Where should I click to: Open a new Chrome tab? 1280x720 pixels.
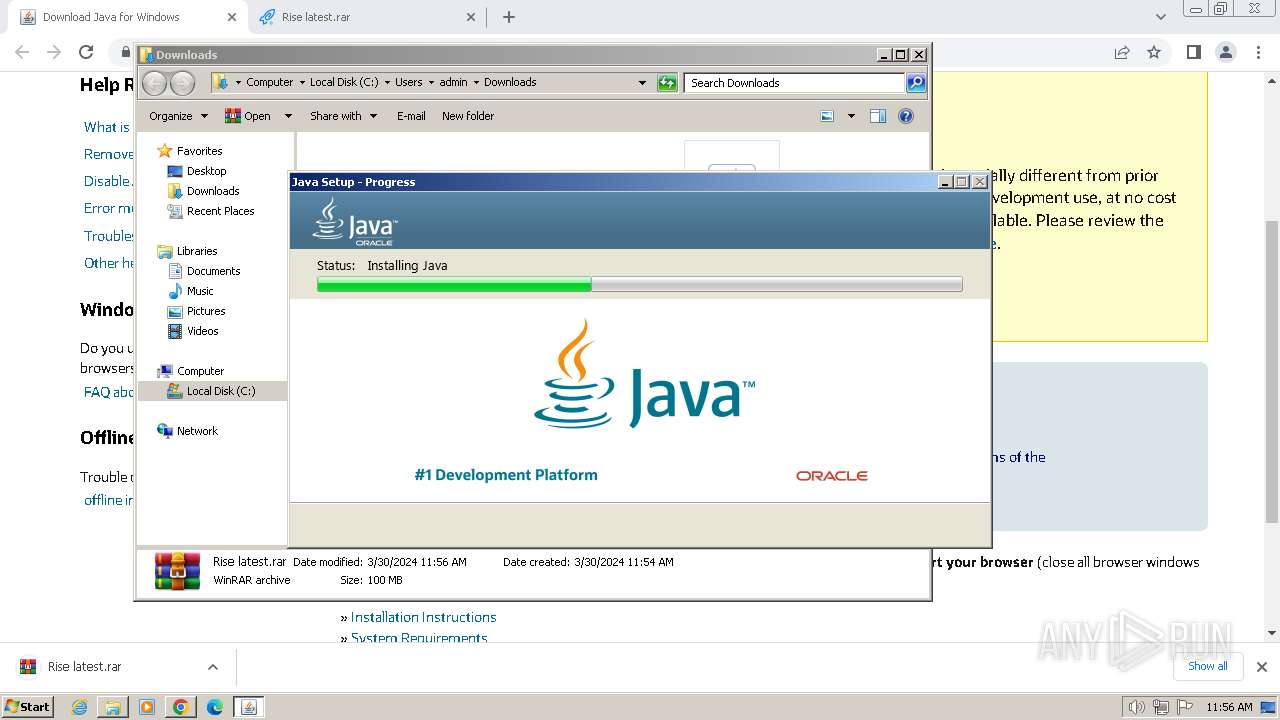[x=508, y=17]
